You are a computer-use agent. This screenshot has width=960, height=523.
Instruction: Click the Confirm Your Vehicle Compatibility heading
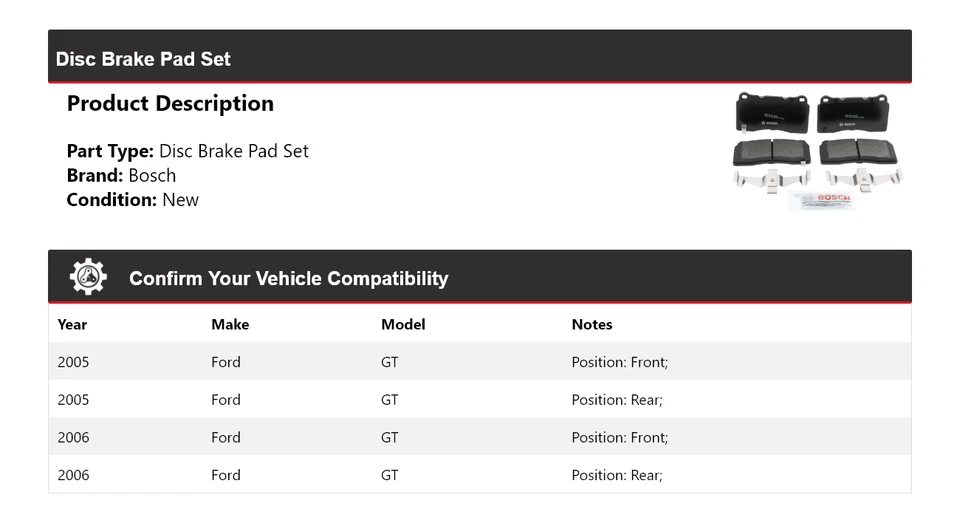click(x=288, y=279)
